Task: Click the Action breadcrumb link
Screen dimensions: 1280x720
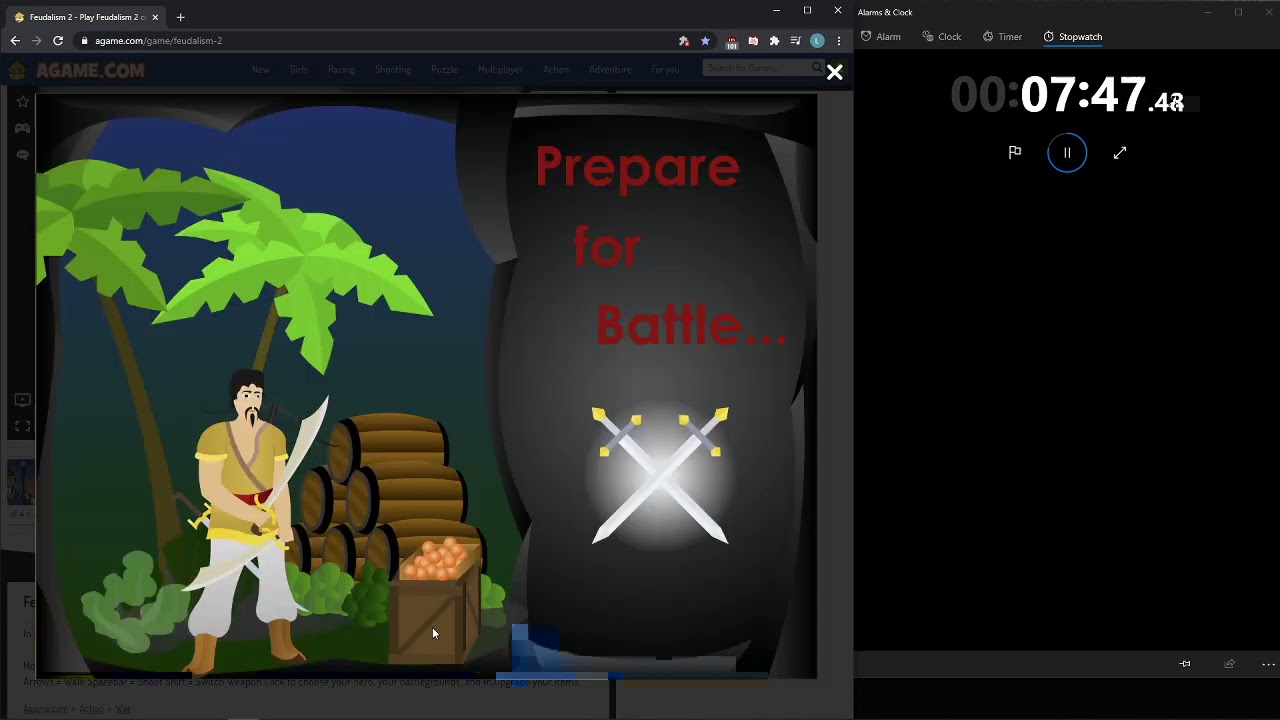Action: pos(91,709)
